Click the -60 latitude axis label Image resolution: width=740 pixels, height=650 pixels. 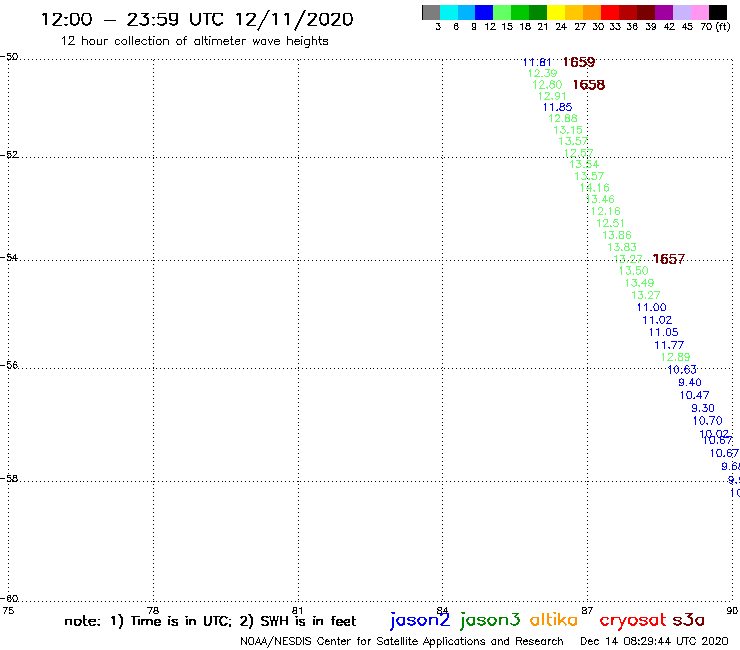pyautogui.click(x=9, y=599)
